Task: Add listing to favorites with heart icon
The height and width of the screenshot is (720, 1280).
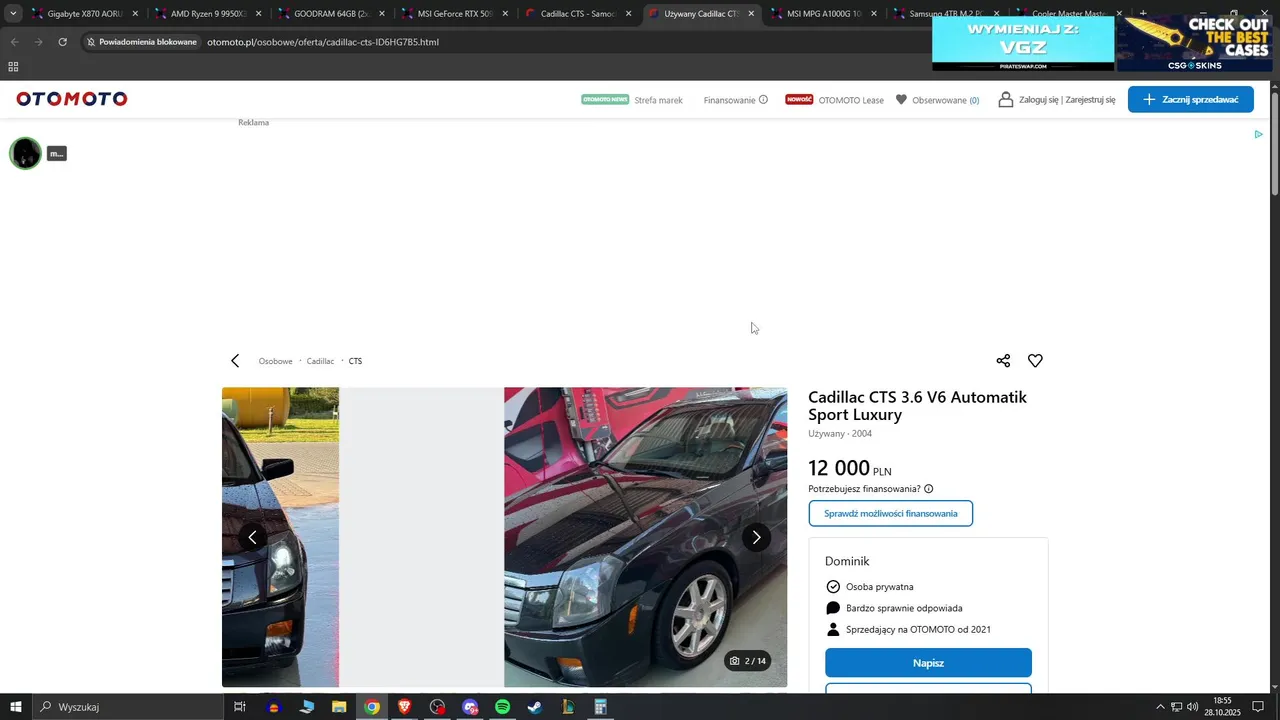Action: pyautogui.click(x=1035, y=361)
